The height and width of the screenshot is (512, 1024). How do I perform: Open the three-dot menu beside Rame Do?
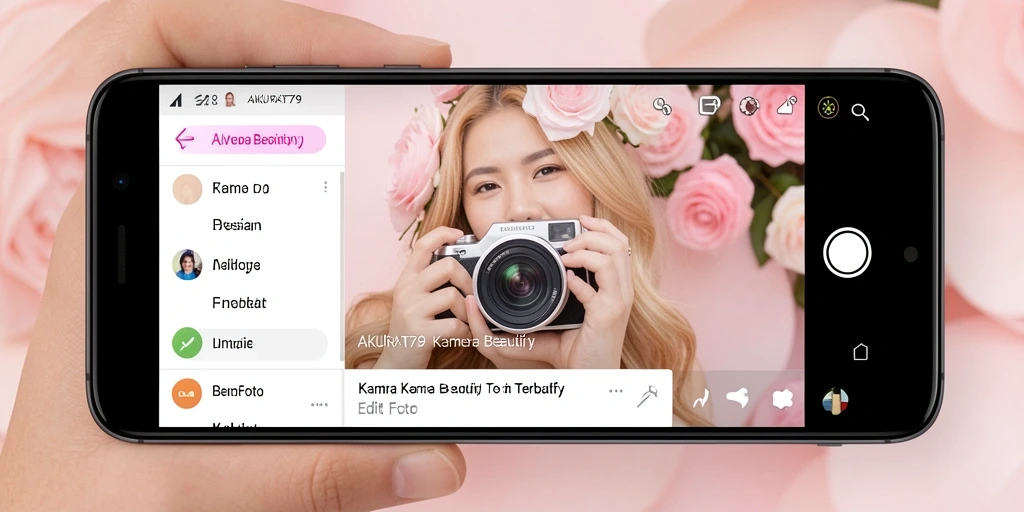tap(325, 187)
